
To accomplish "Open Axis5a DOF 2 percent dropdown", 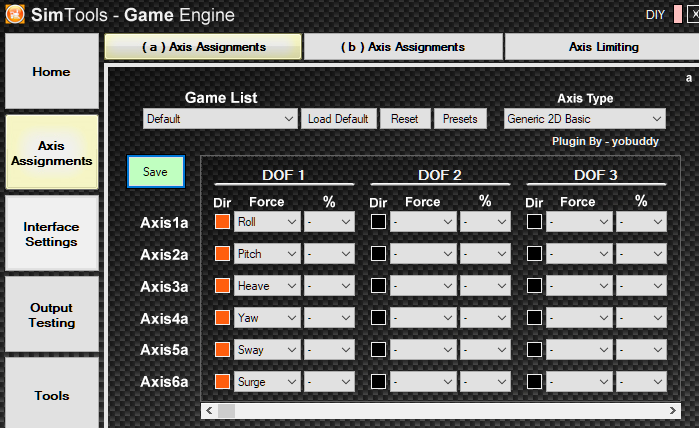I will click(x=485, y=350).
